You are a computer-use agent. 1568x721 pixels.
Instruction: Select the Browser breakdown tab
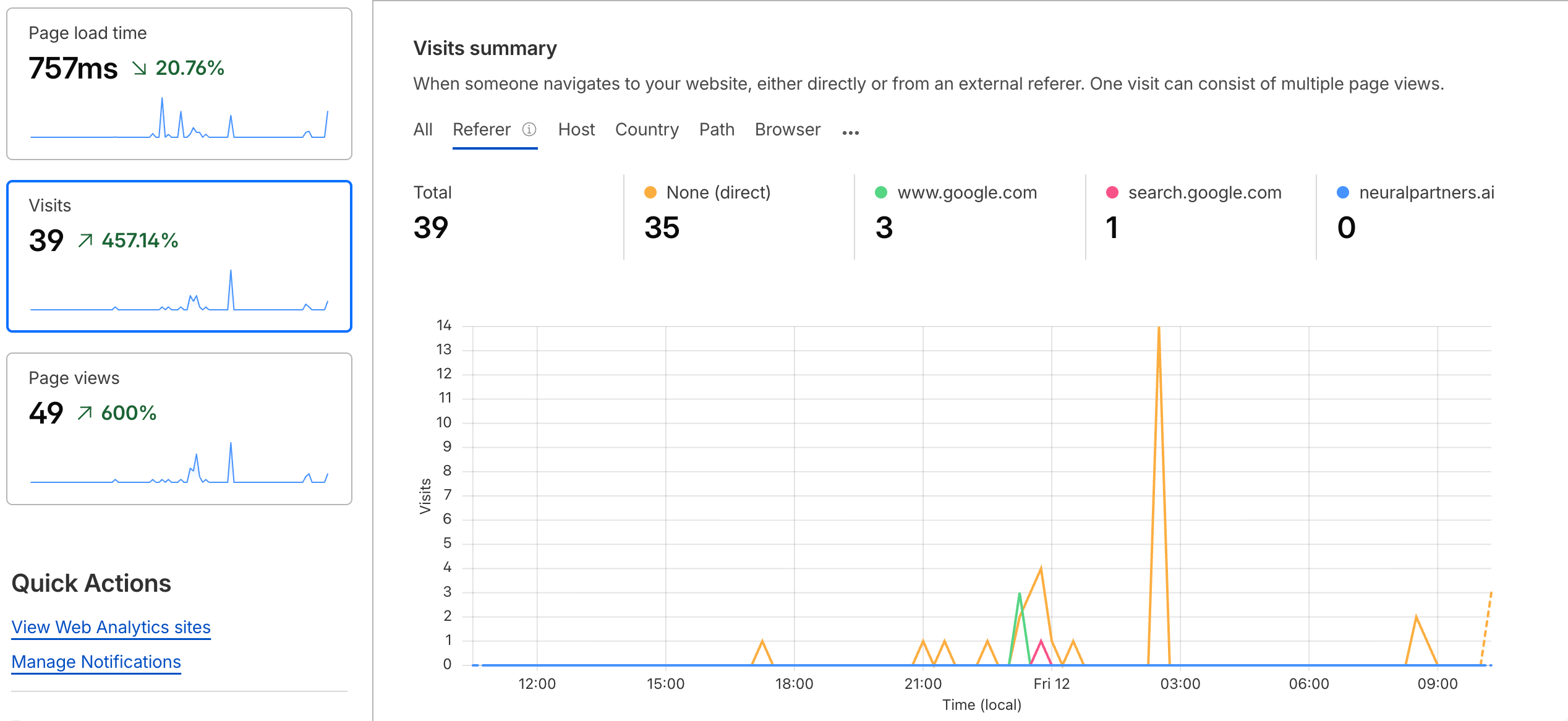click(x=787, y=129)
